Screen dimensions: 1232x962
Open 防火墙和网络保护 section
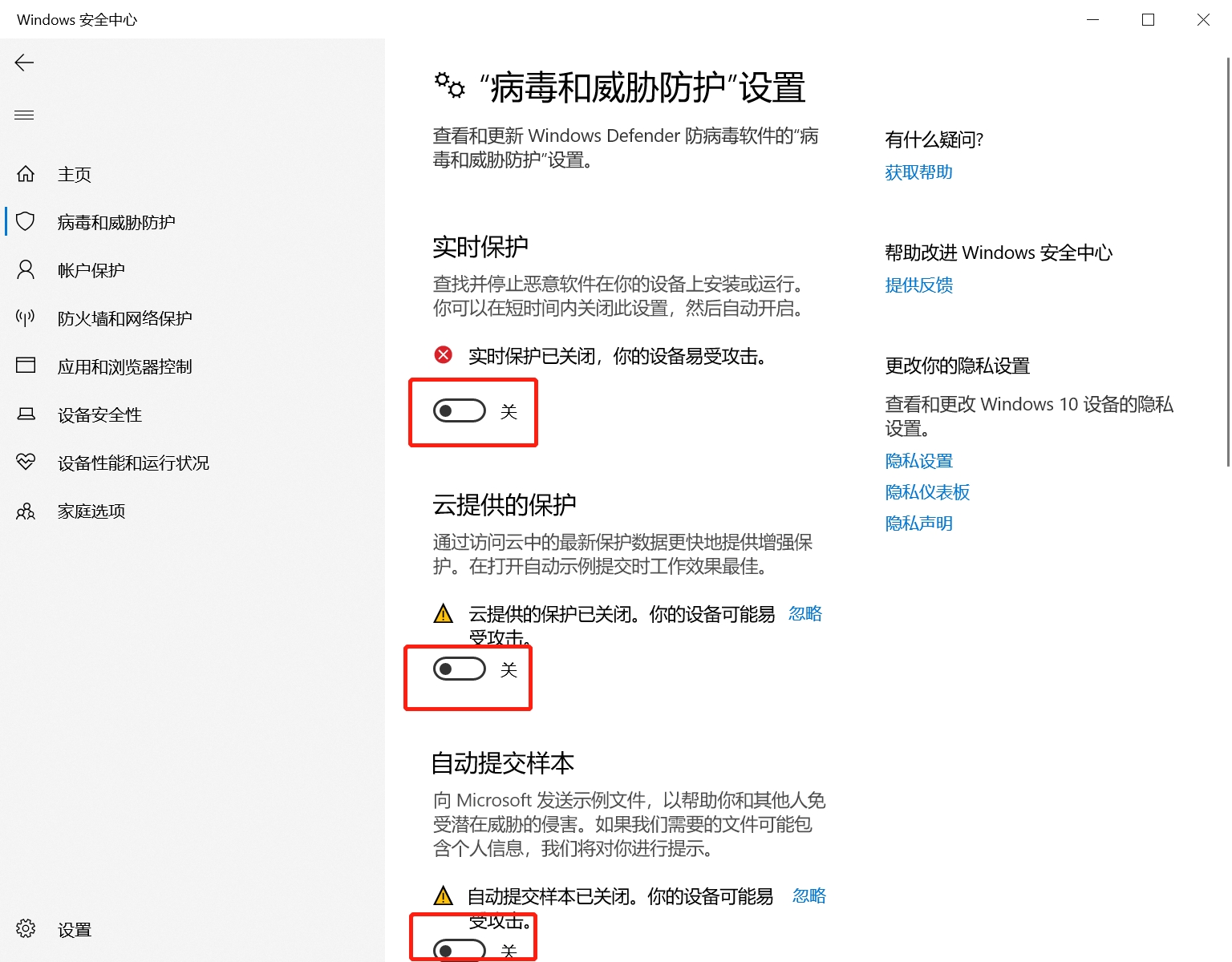click(x=125, y=318)
